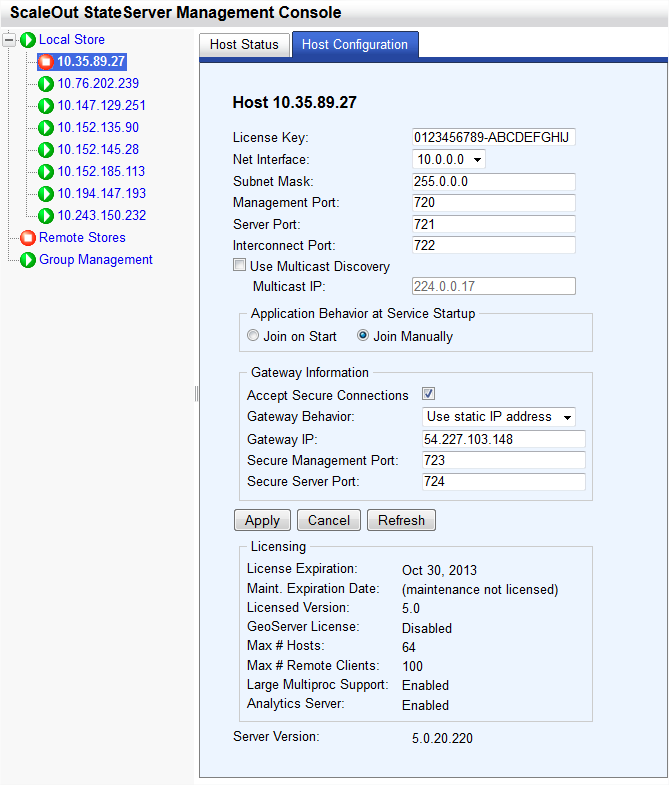Click the Secure Management Port field
This screenshot has height=785, width=669.
pyautogui.click(x=504, y=460)
